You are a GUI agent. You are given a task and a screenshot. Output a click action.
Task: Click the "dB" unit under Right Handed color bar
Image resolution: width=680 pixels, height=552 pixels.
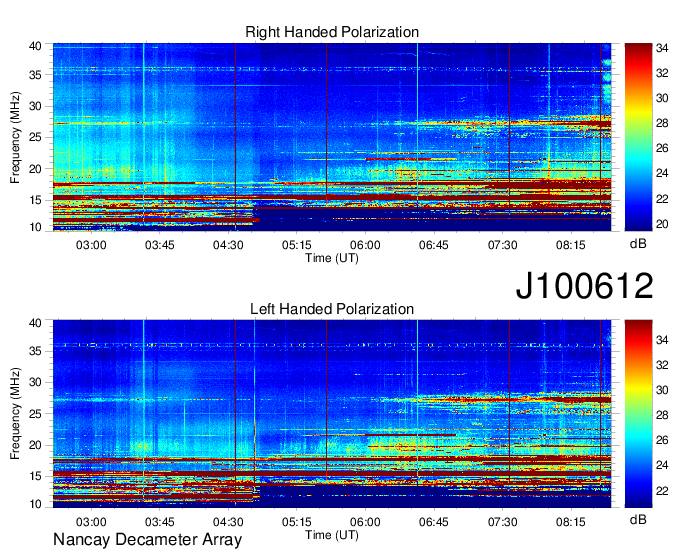point(638,244)
